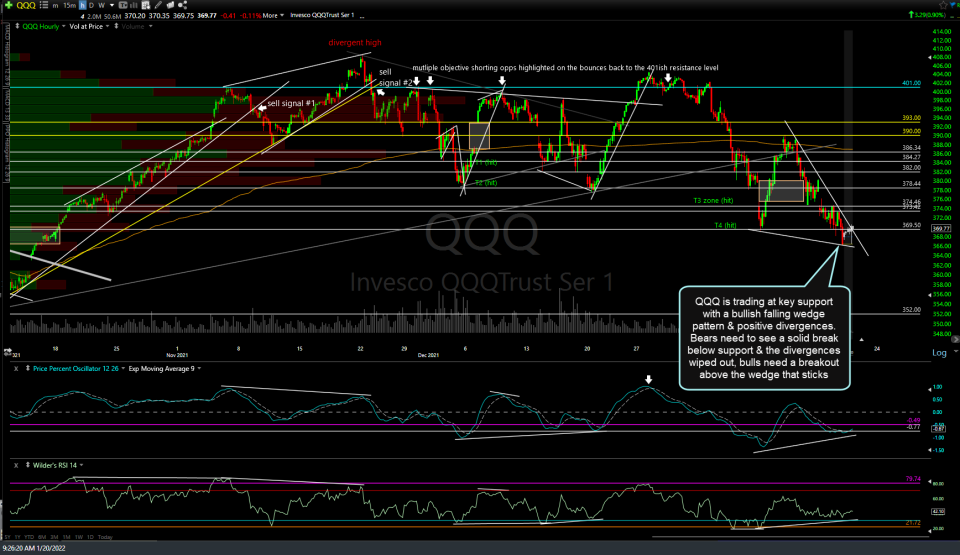Select the 1D range button
Screen dimensions: 960x555
tap(91, 537)
